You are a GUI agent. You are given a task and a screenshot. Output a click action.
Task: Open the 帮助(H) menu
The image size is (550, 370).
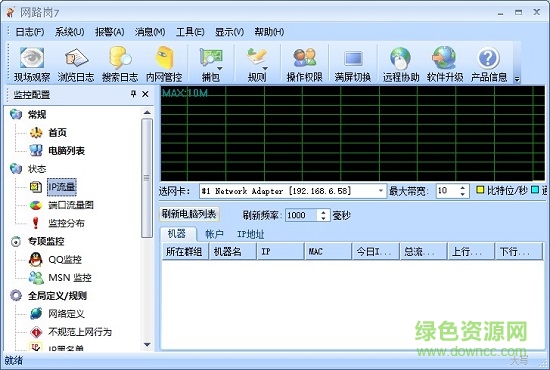point(269,32)
